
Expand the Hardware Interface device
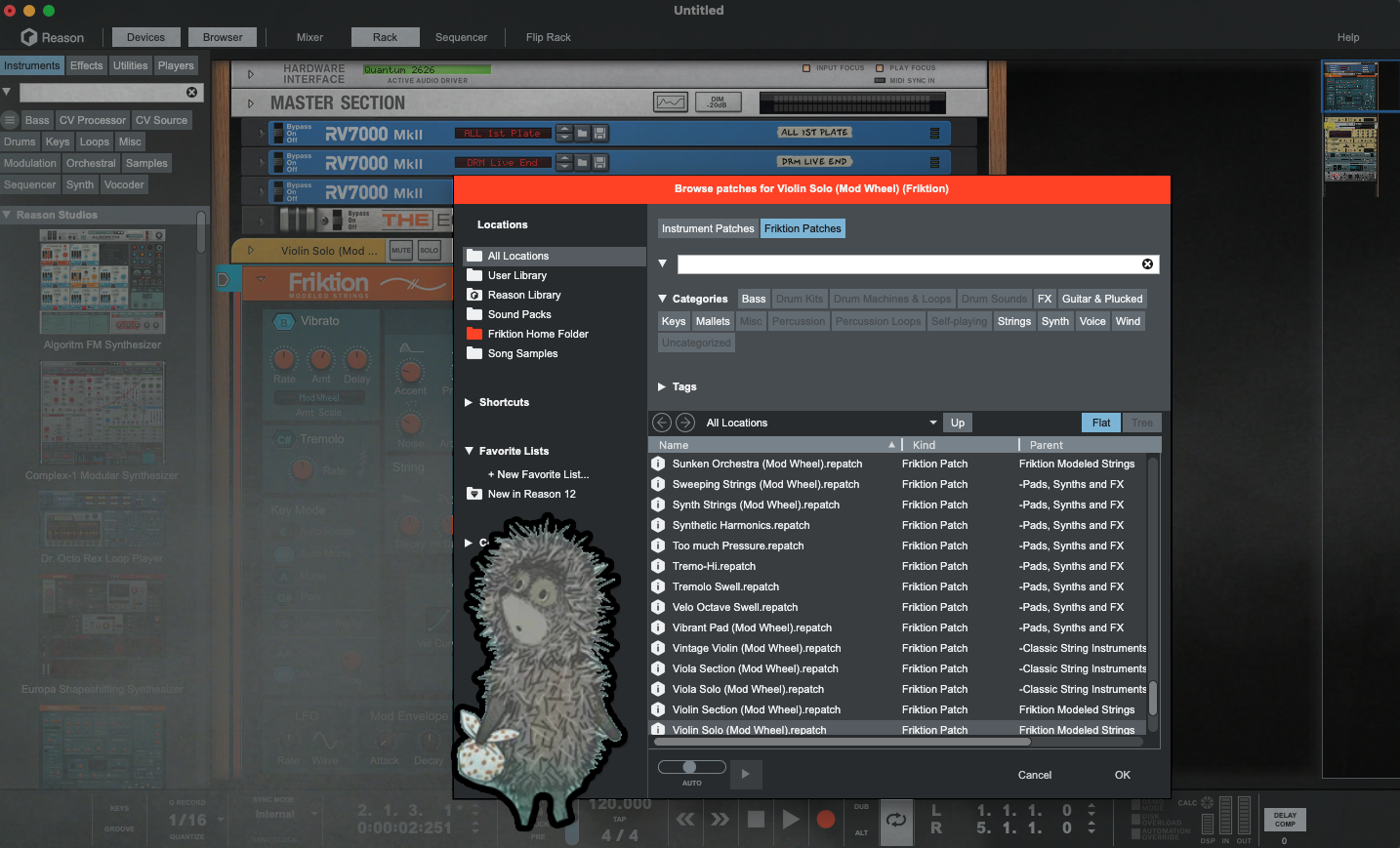(x=251, y=74)
